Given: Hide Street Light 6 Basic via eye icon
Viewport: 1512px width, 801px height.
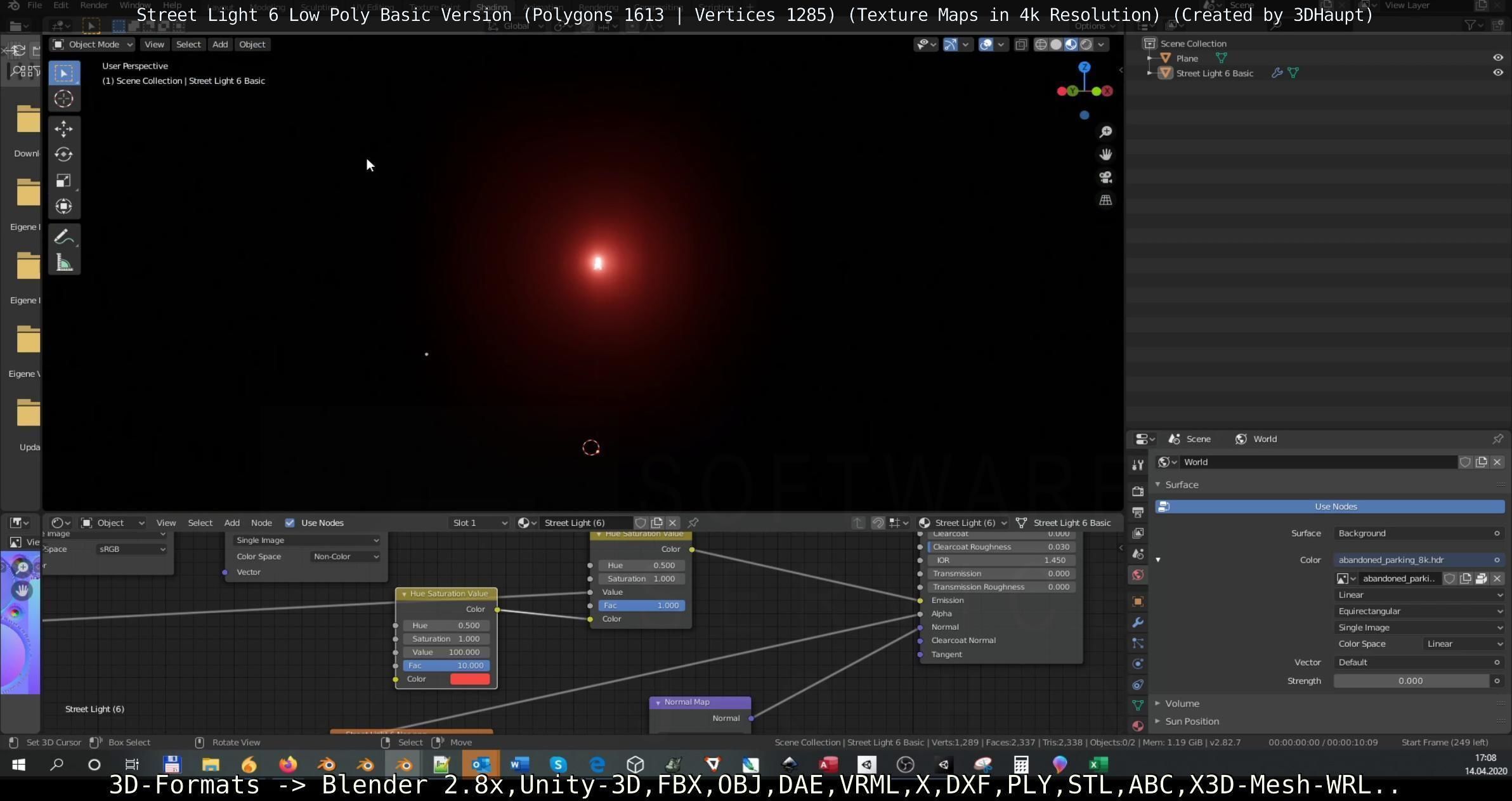Looking at the screenshot, I should click(x=1497, y=73).
